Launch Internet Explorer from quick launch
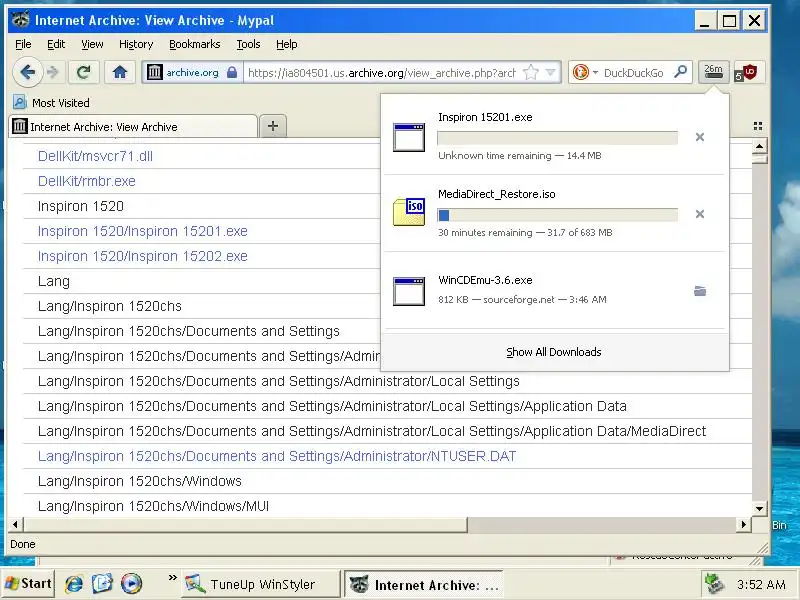This screenshot has height=600, width=800. pos(74,584)
